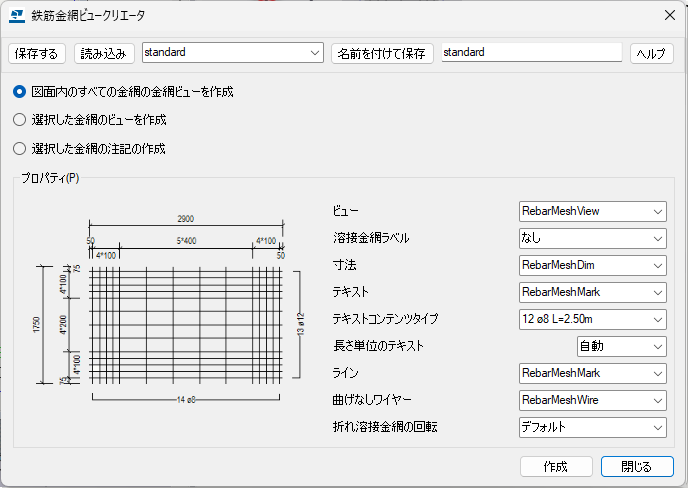Viewport: 688px width, 488px height.
Task: Expand the 長さ単位のテキスト dropdown
Action: click(621, 346)
